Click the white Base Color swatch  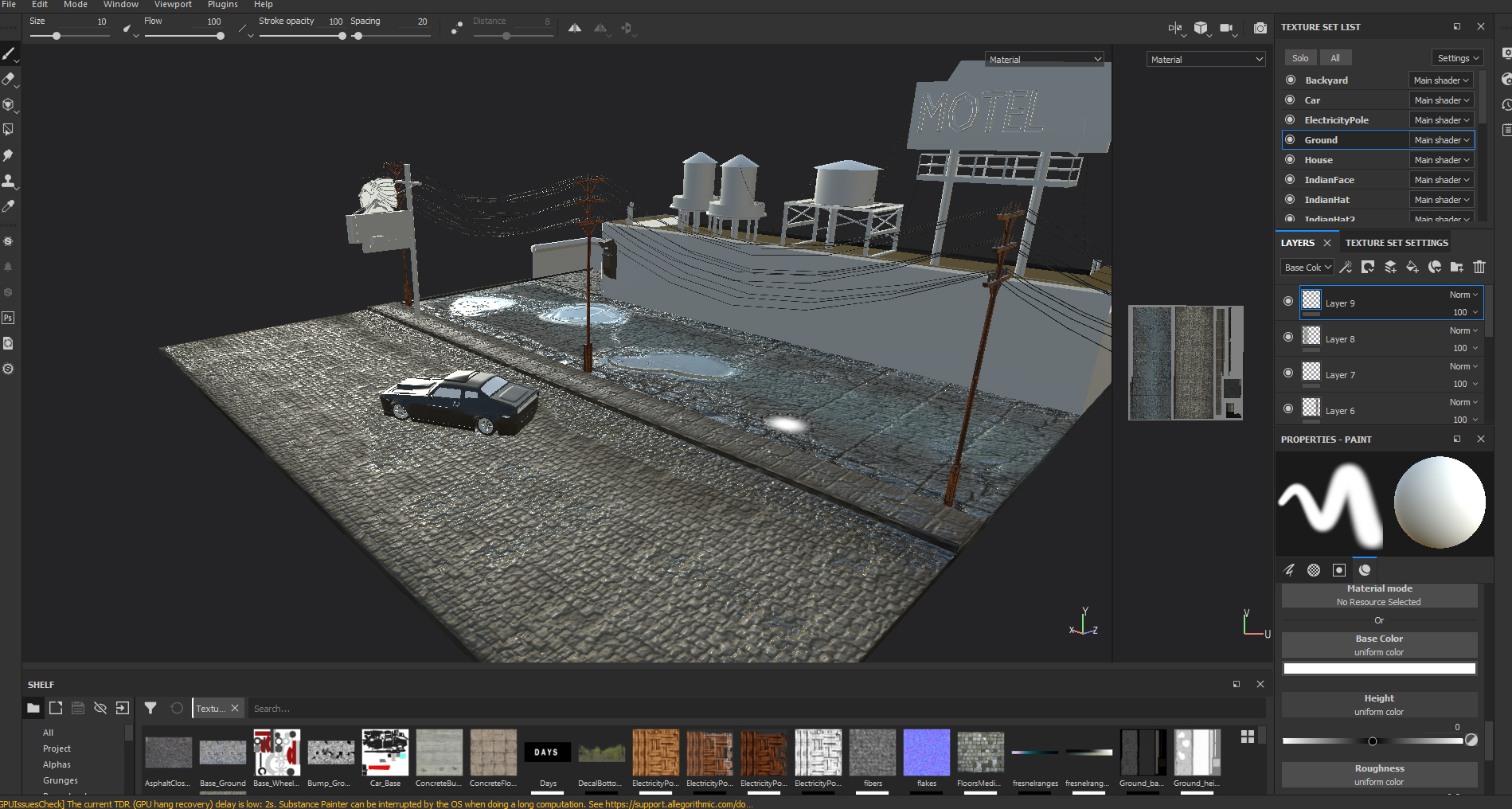coord(1379,669)
